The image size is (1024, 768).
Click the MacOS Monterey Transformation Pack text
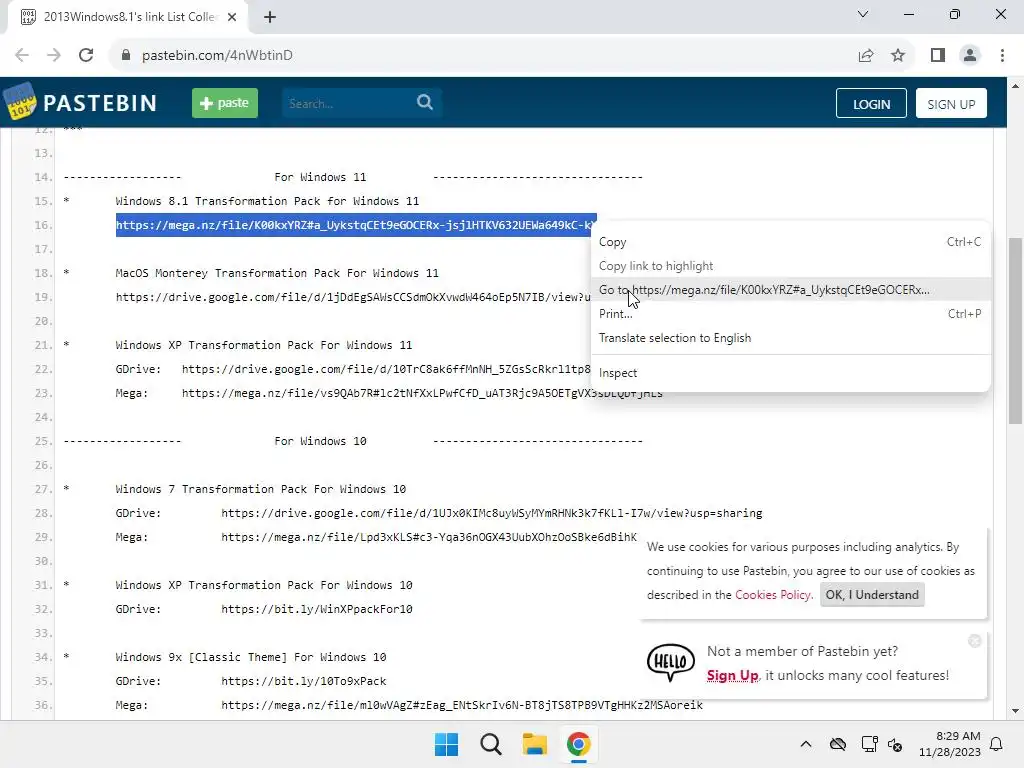277,273
